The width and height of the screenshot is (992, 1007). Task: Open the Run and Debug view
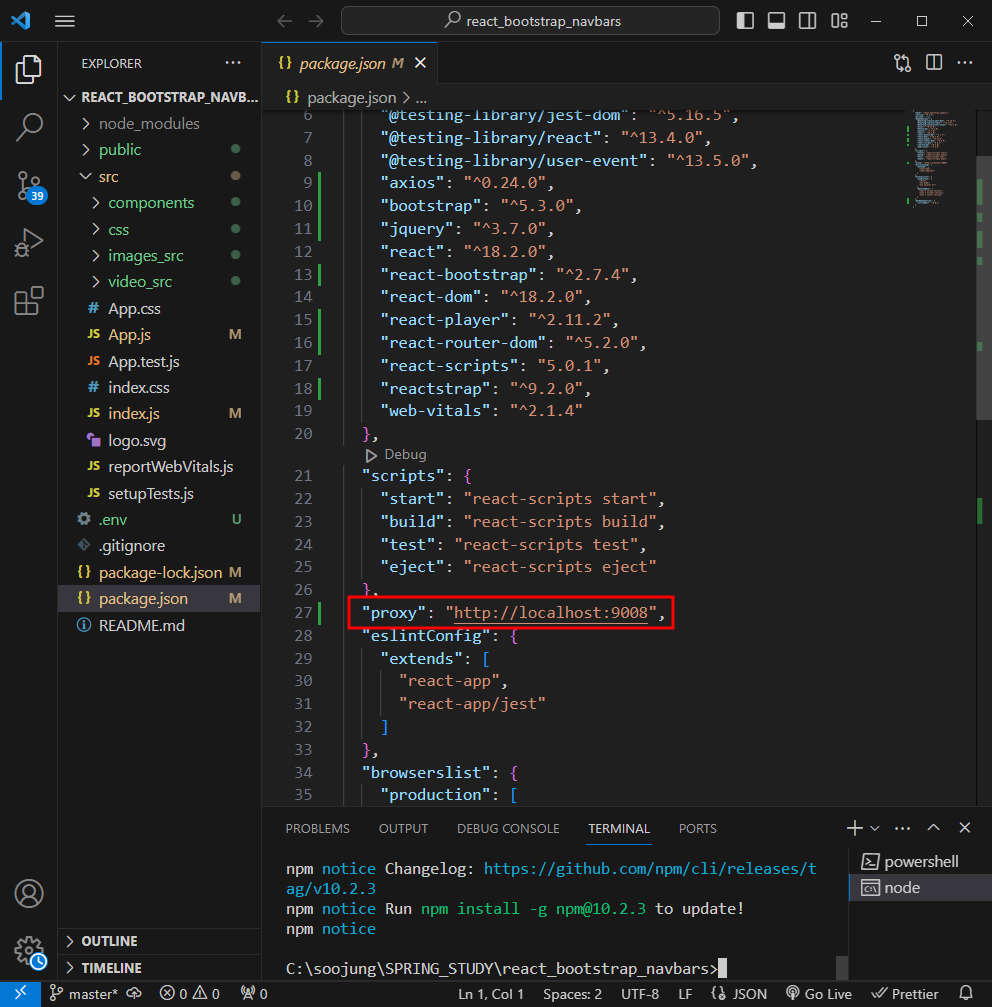28,243
